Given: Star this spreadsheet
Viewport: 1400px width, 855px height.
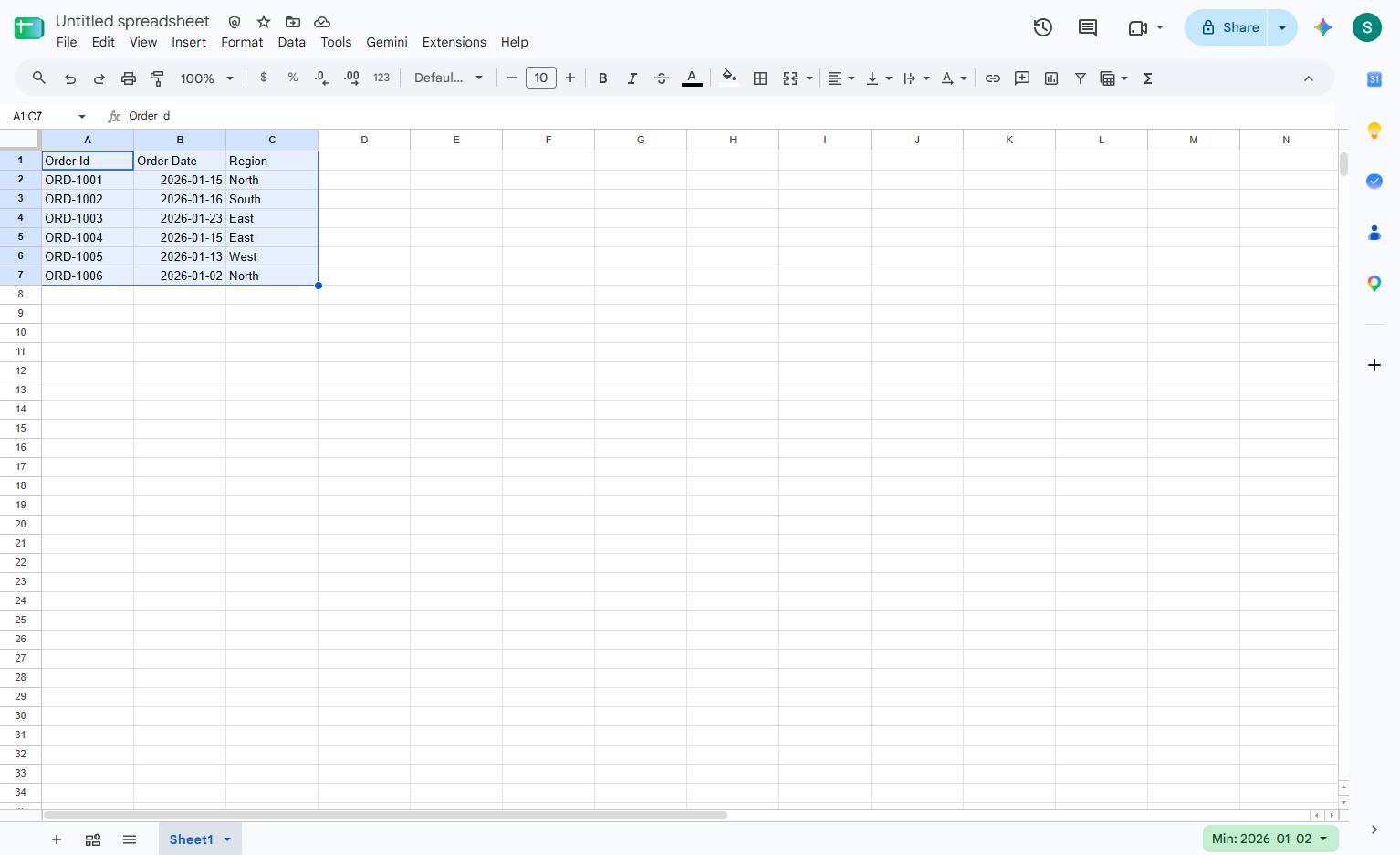Looking at the screenshot, I should coord(264,22).
